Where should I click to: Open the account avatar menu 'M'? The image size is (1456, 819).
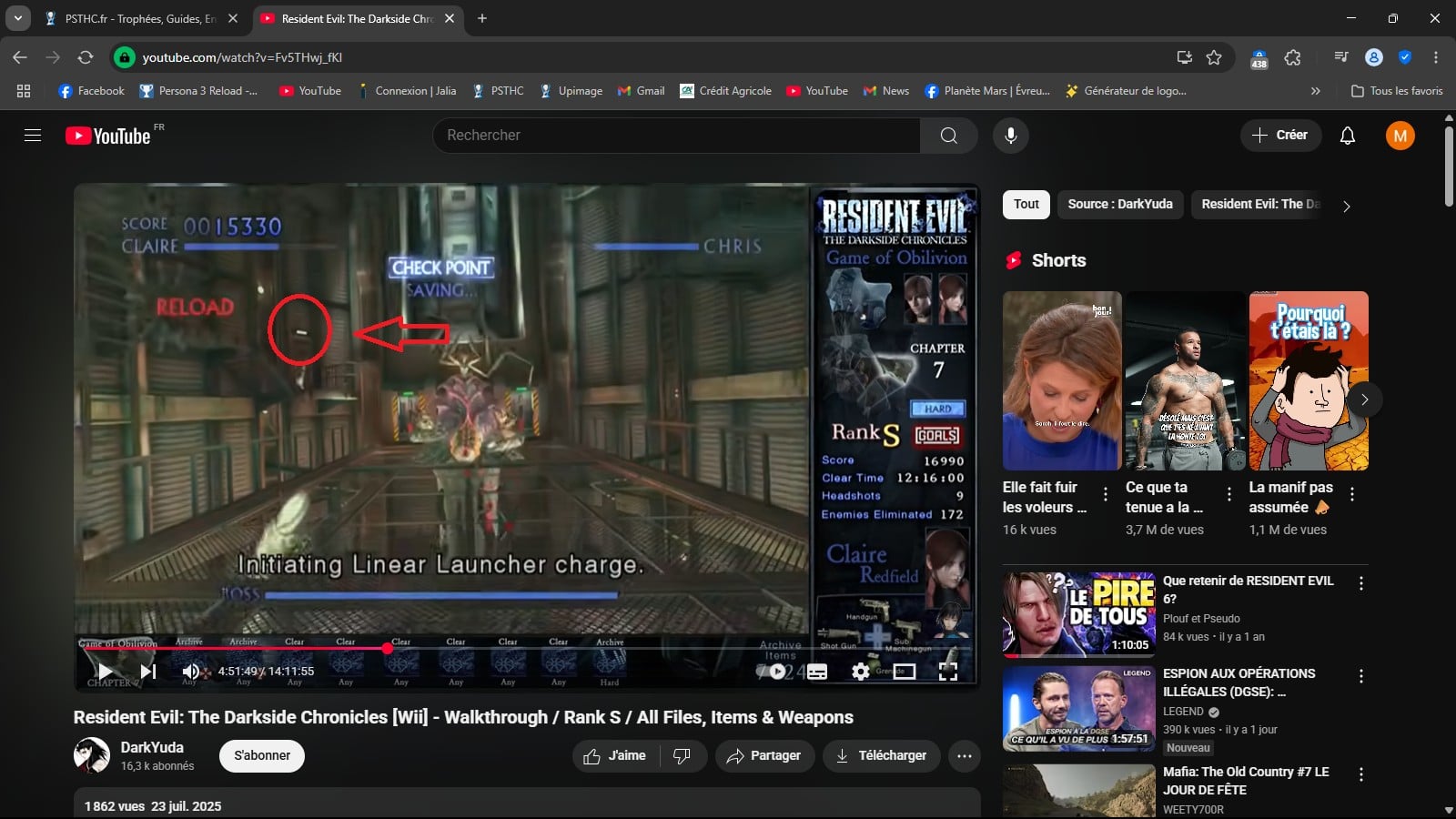pyautogui.click(x=1400, y=136)
